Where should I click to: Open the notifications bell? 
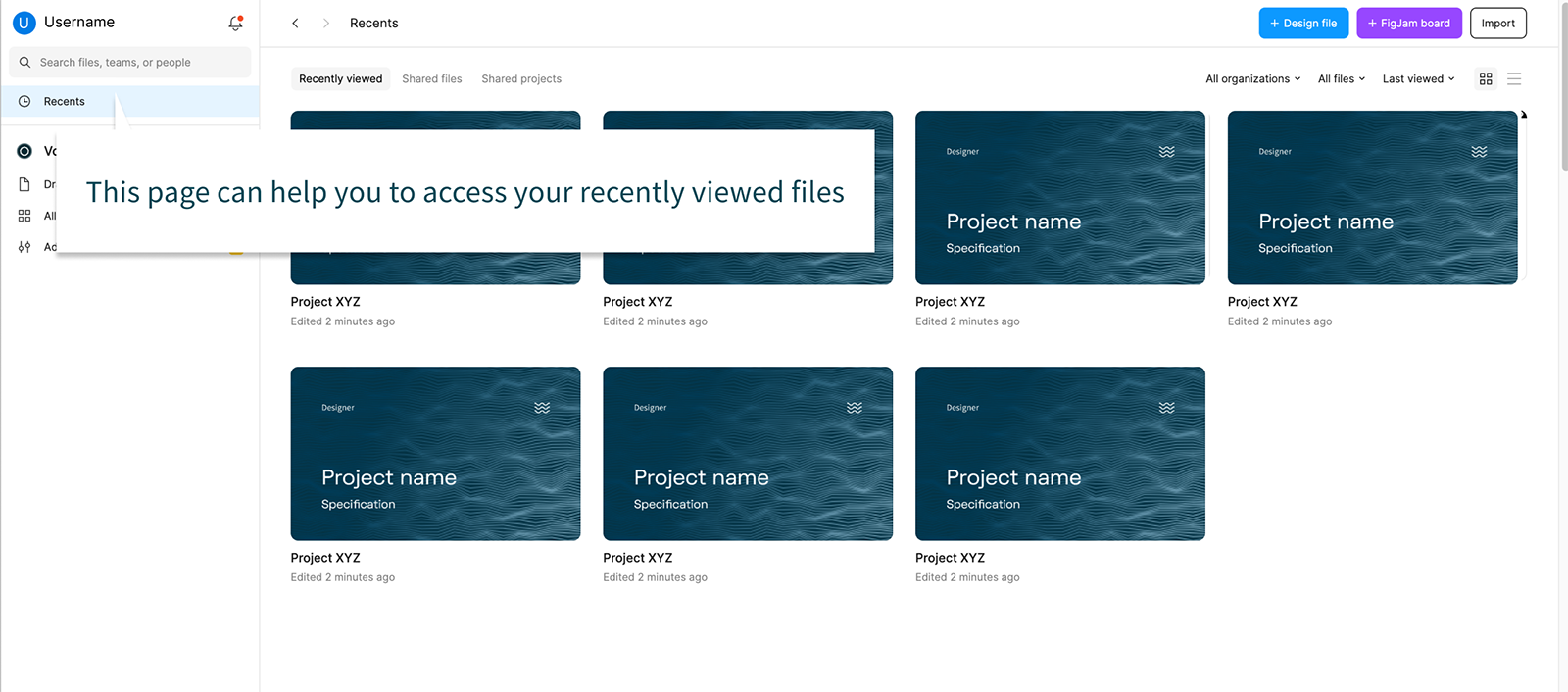pos(235,23)
